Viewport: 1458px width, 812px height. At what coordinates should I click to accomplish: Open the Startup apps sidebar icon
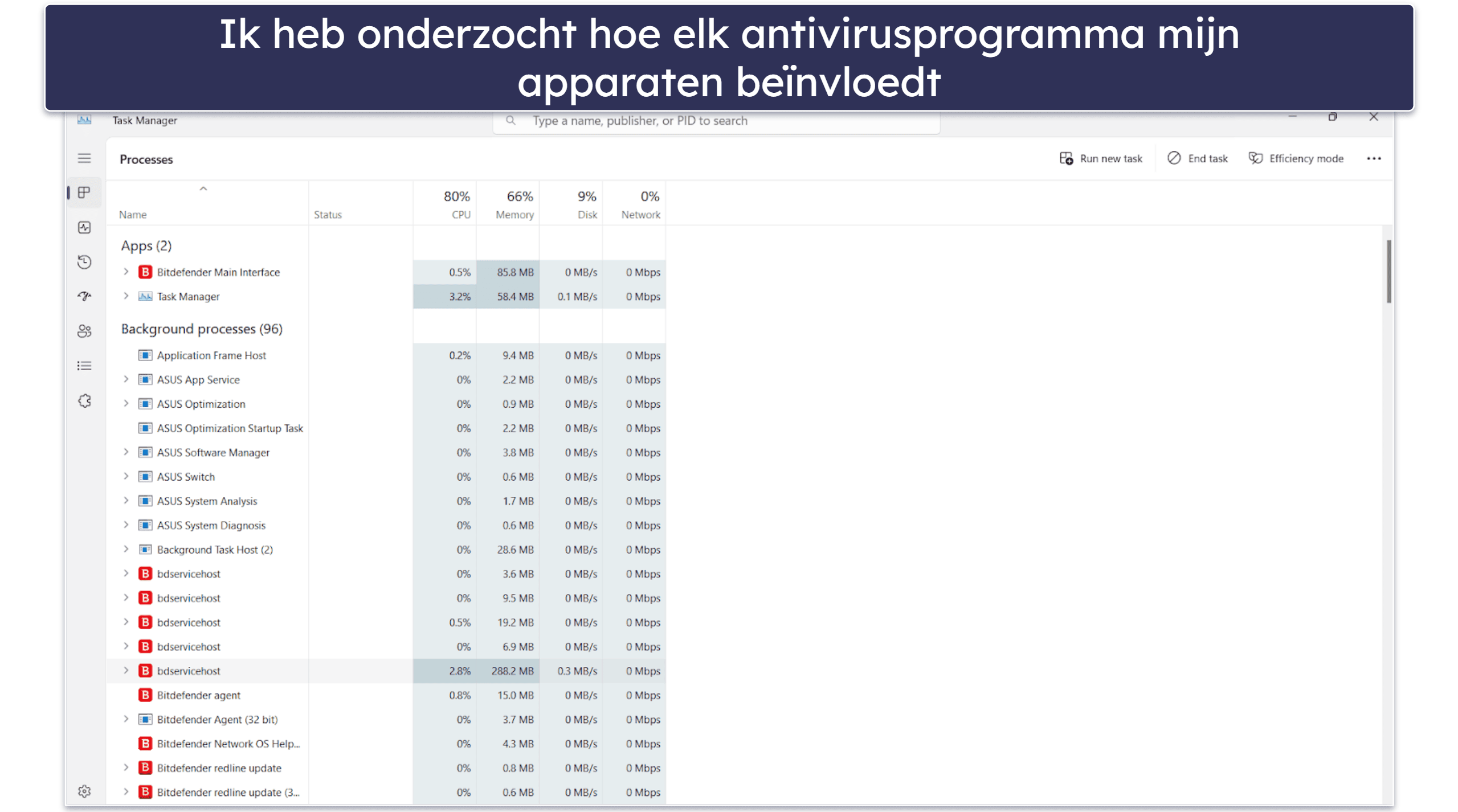point(84,296)
